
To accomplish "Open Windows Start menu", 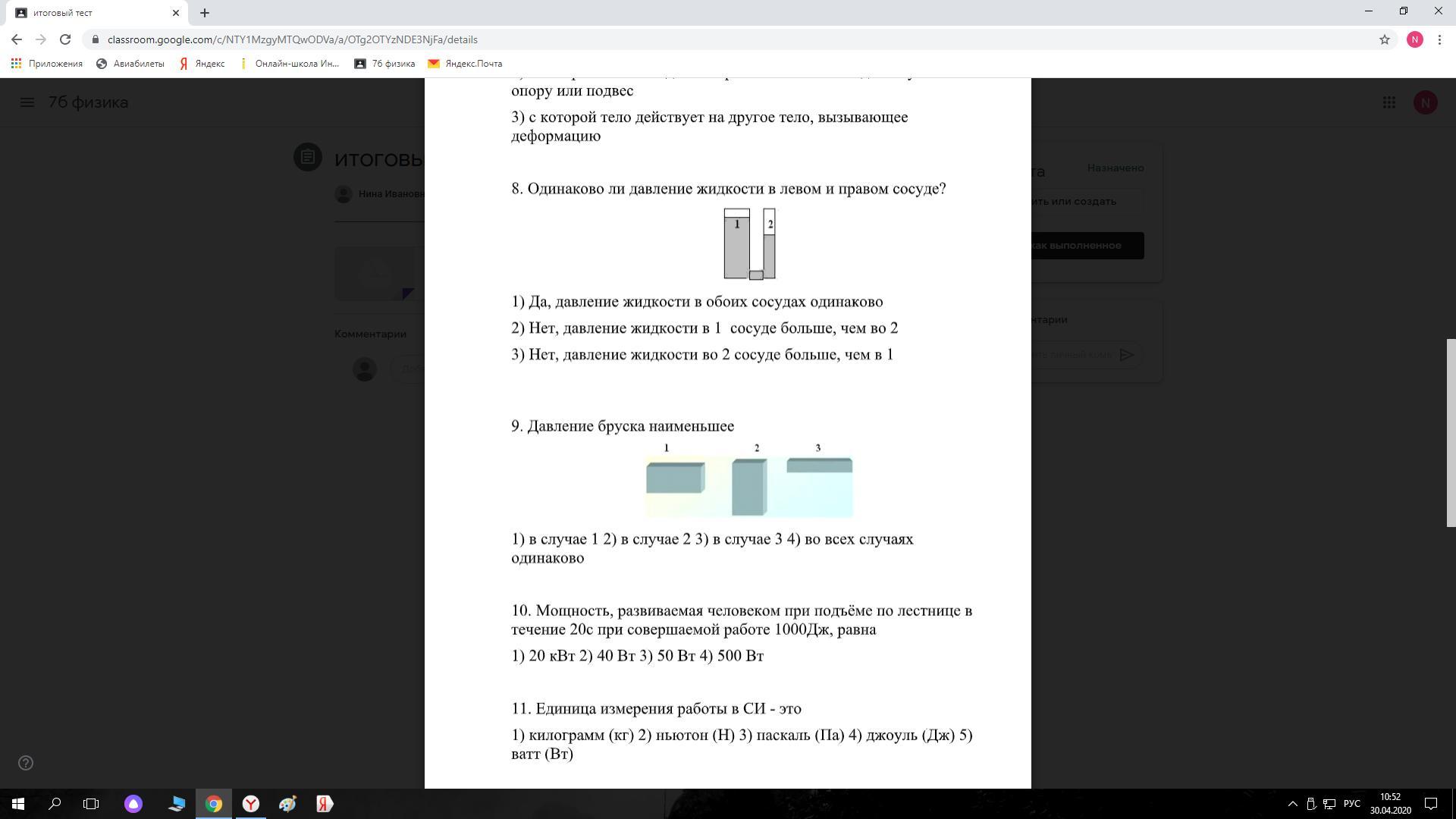I will [18, 804].
